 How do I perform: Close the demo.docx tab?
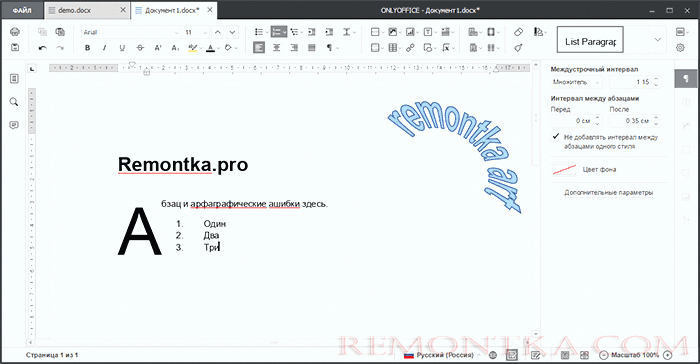(123, 10)
